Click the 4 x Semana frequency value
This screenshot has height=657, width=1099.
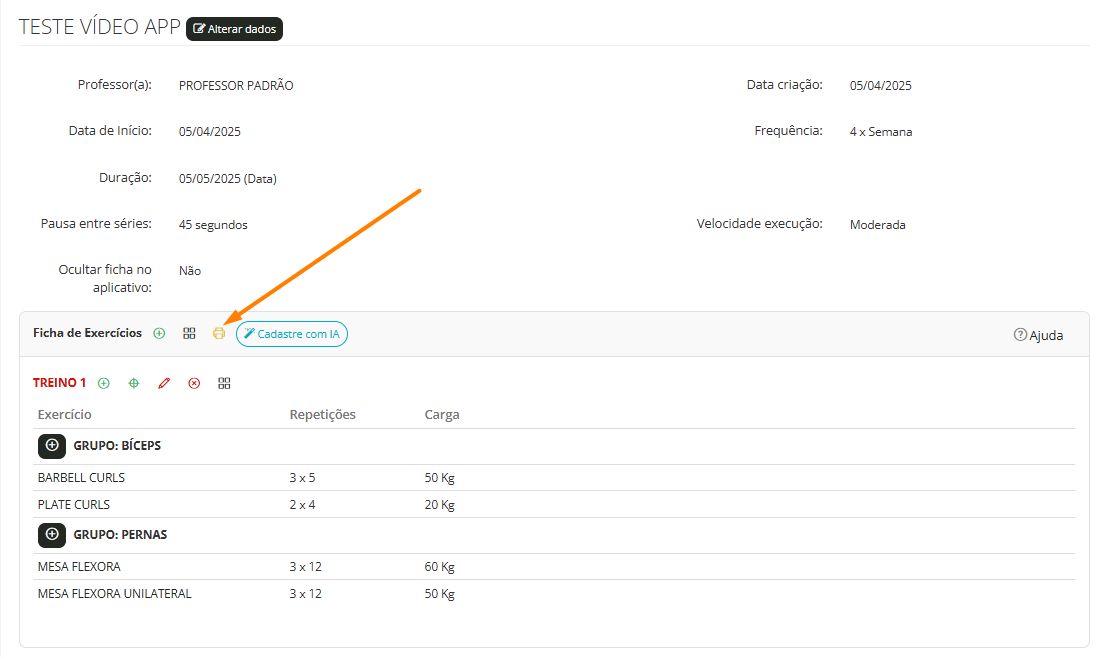point(881,132)
